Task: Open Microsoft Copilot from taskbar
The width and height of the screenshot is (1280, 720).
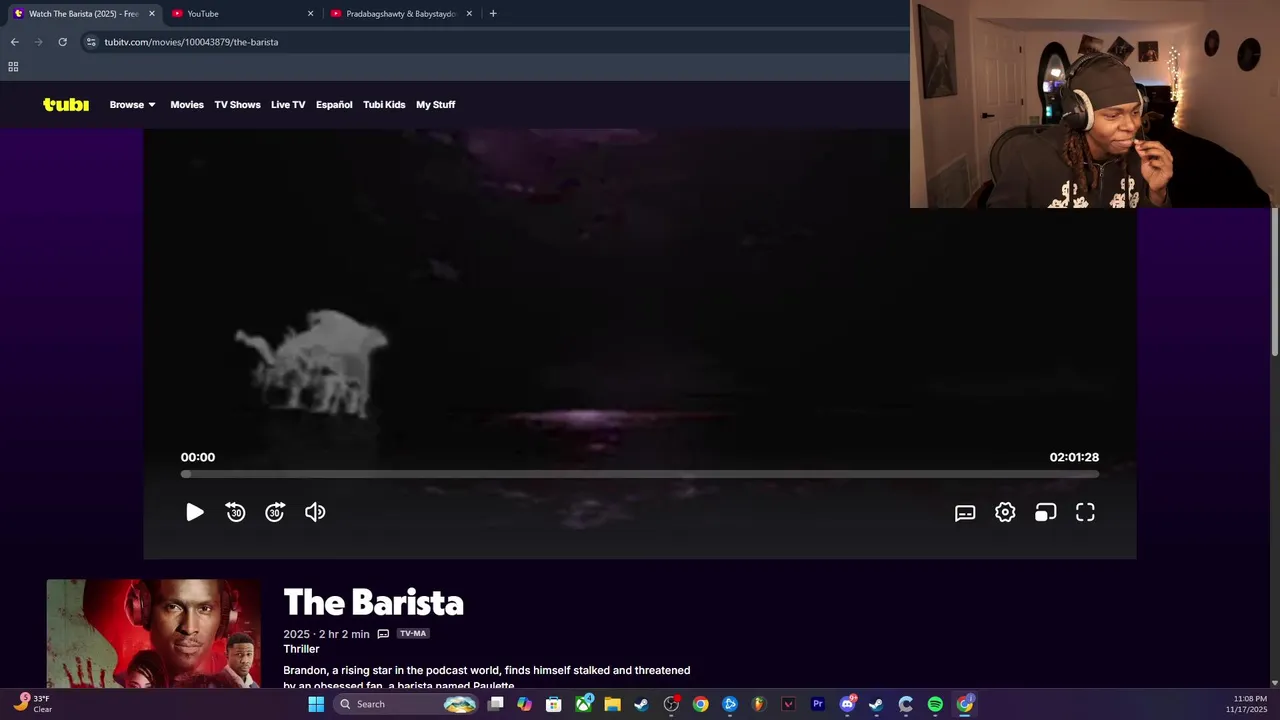Action: pyautogui.click(x=525, y=704)
